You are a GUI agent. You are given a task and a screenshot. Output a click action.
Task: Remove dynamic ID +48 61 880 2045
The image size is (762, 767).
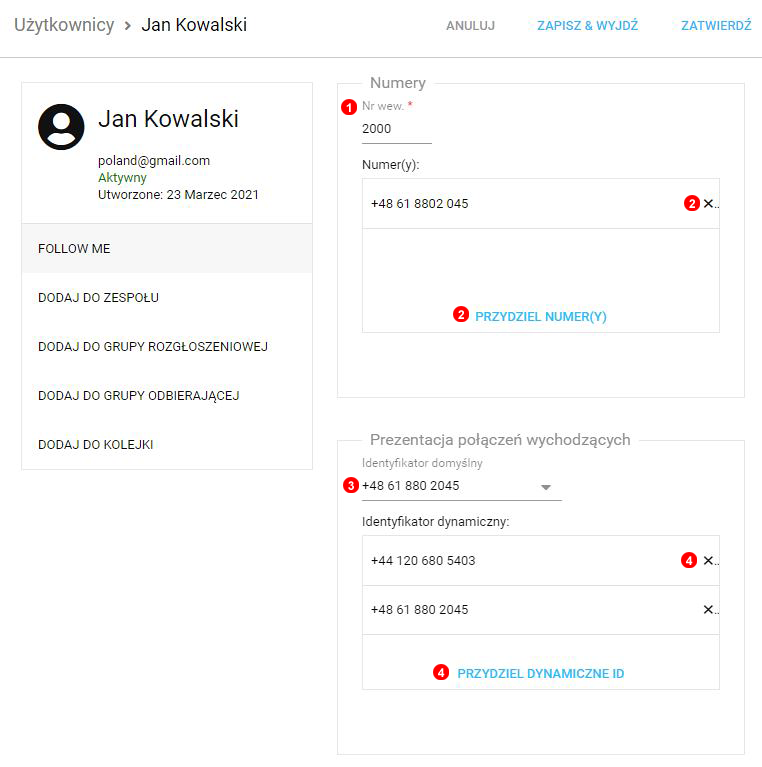pos(708,610)
